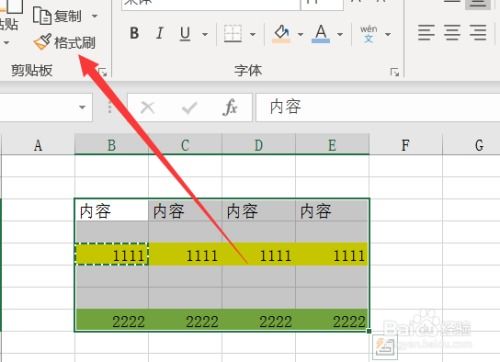Select cell 2222 in column E
Image resolution: width=500 pixels, height=362 pixels.
pos(332,320)
